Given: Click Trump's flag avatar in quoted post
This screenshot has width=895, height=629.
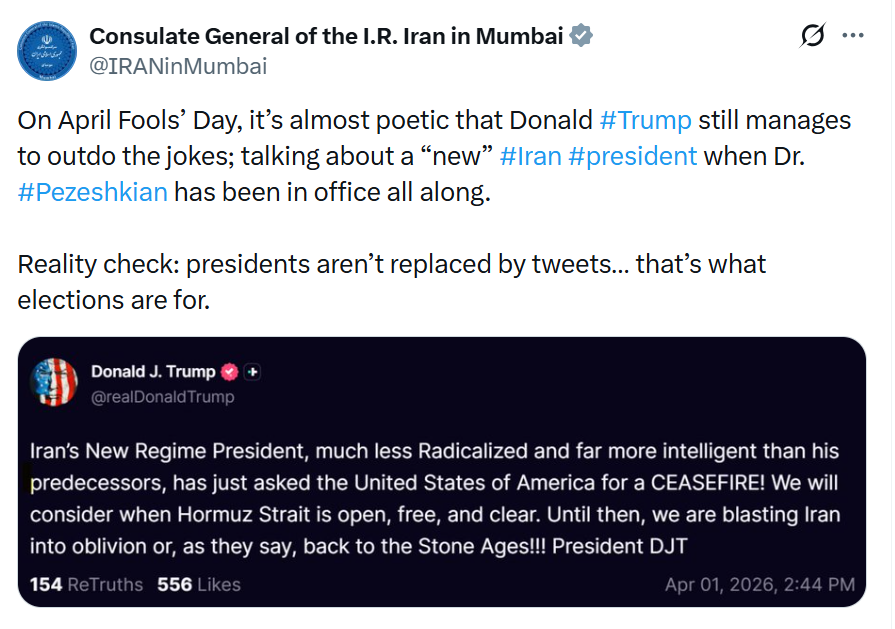Looking at the screenshot, I should point(54,382).
